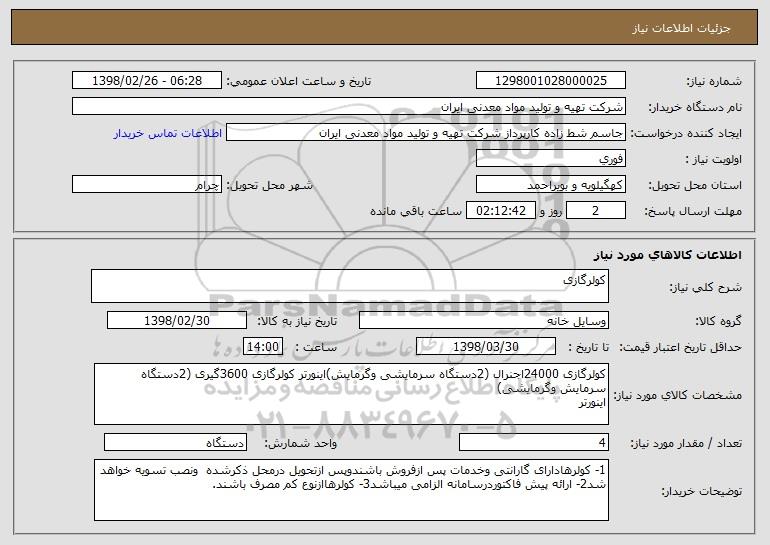This screenshot has width=770, height=545.
Task: Click the request creator field جاسم شط زاده
Action: (x=426, y=132)
